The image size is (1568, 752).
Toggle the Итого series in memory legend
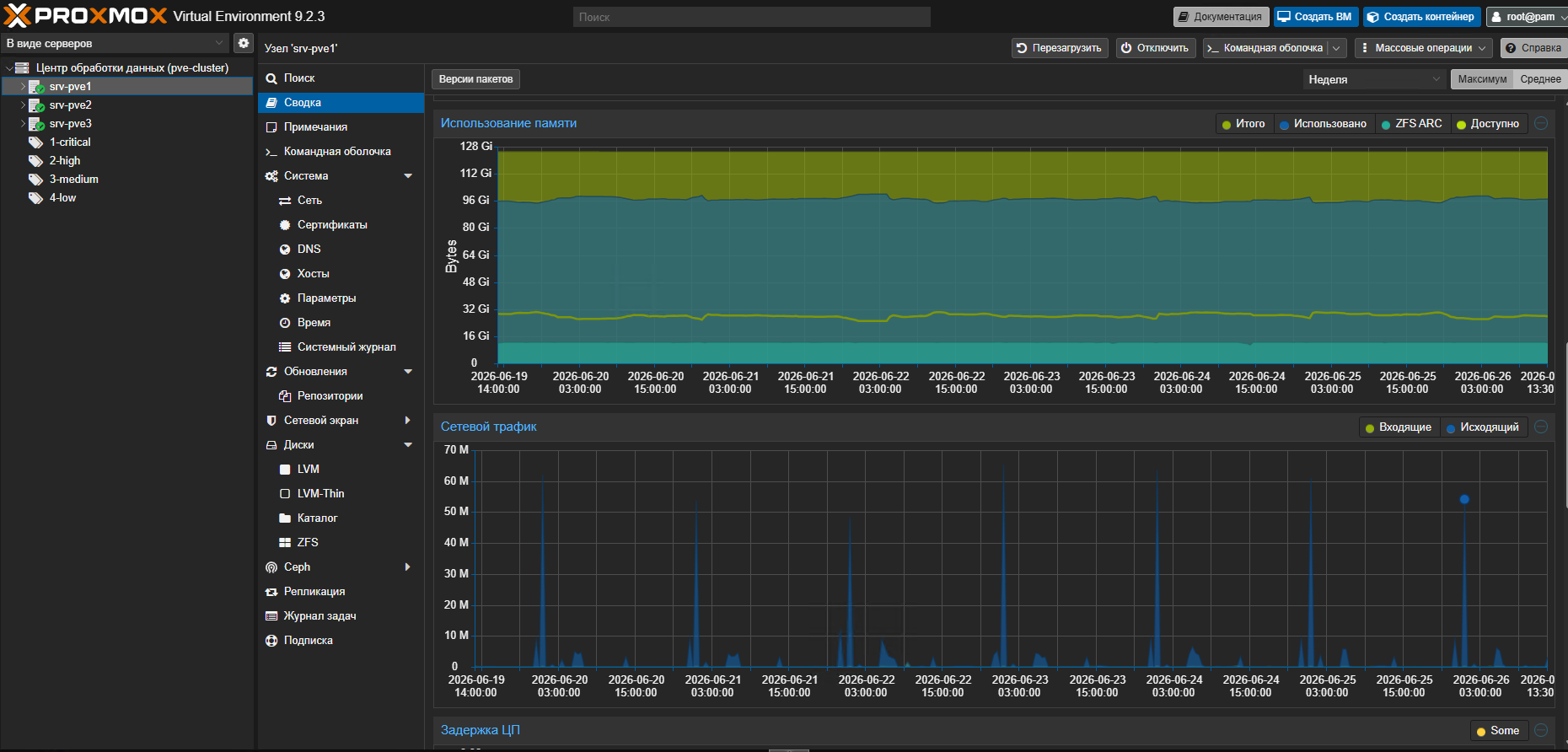[x=1243, y=124]
